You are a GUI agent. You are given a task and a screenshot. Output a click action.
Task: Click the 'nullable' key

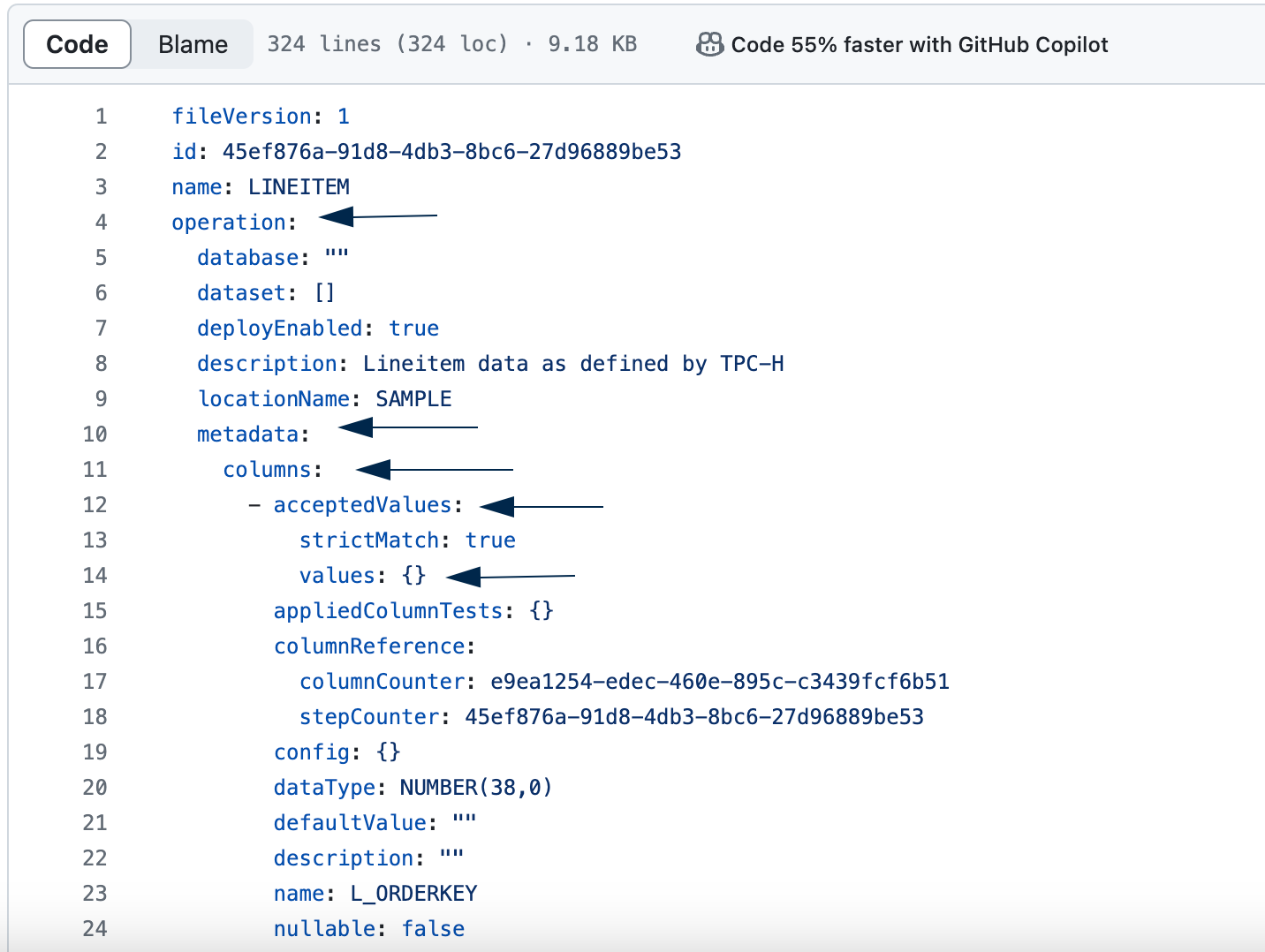coord(324,929)
